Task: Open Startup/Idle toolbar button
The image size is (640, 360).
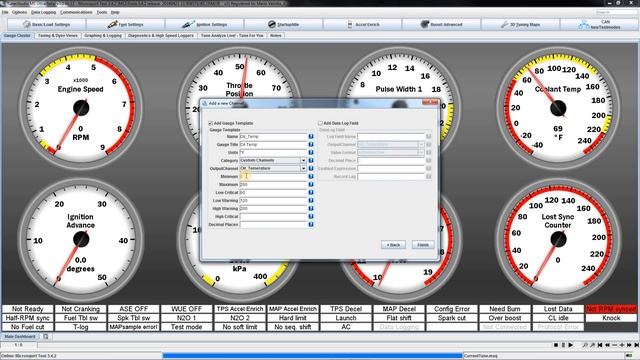Action: pos(284,24)
